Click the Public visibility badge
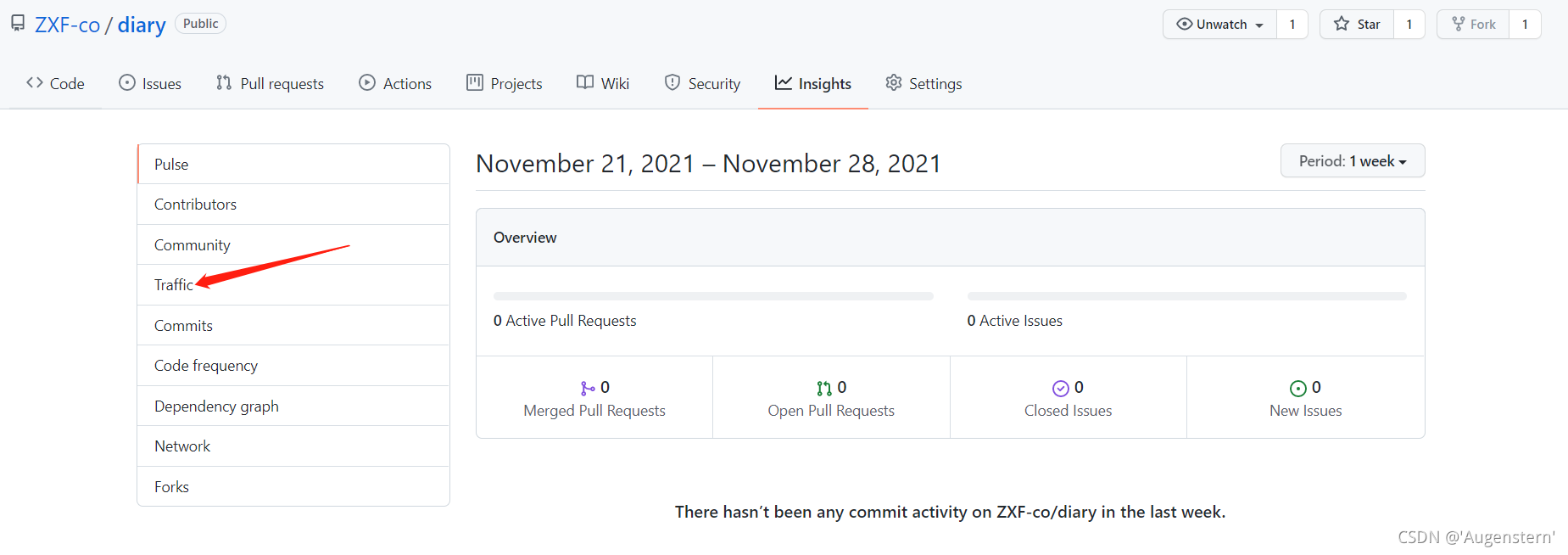 tap(200, 24)
